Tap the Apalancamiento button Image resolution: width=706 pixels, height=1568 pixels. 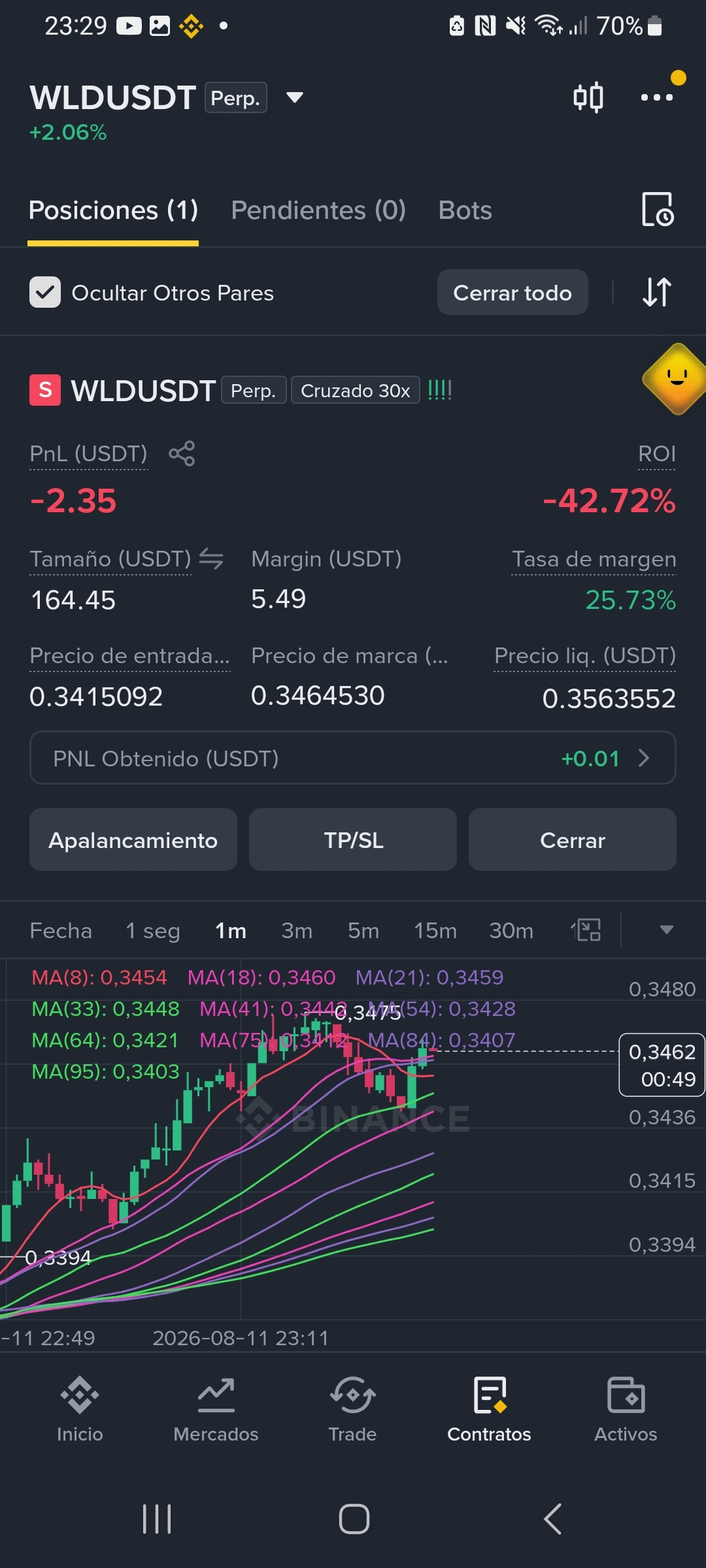tap(133, 840)
